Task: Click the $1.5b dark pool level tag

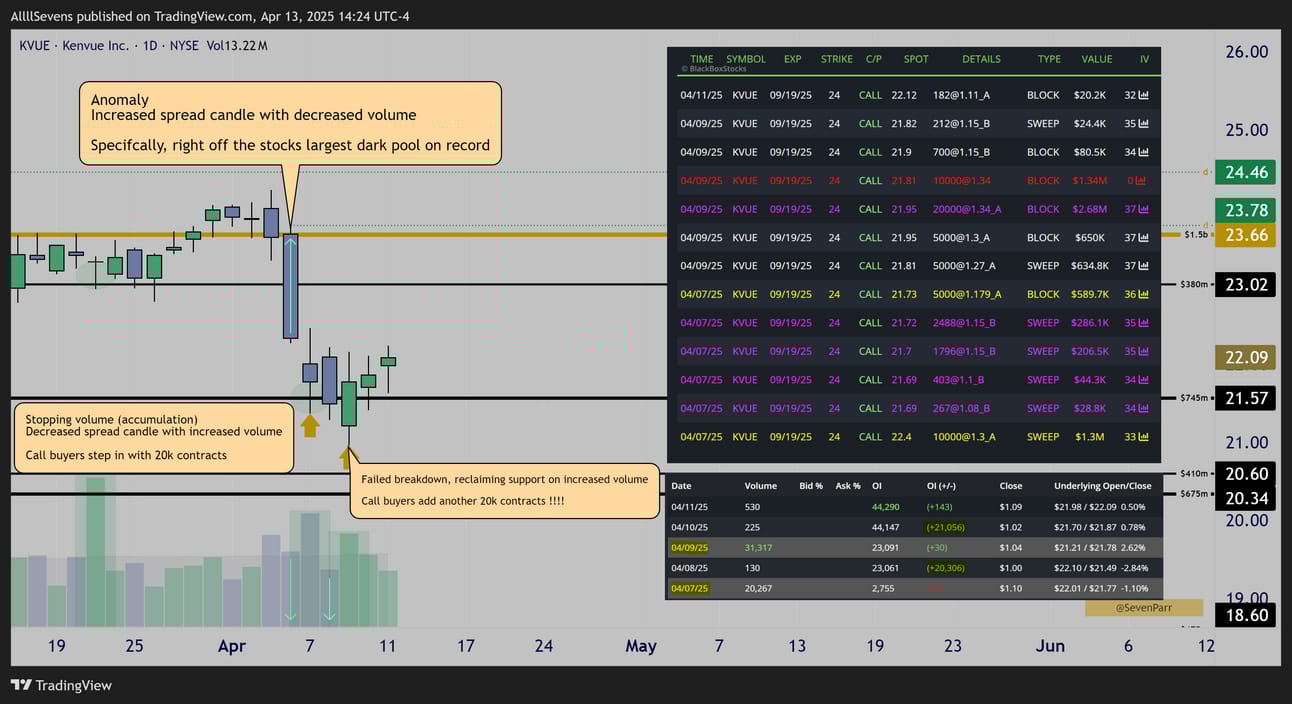Action: (1197, 235)
